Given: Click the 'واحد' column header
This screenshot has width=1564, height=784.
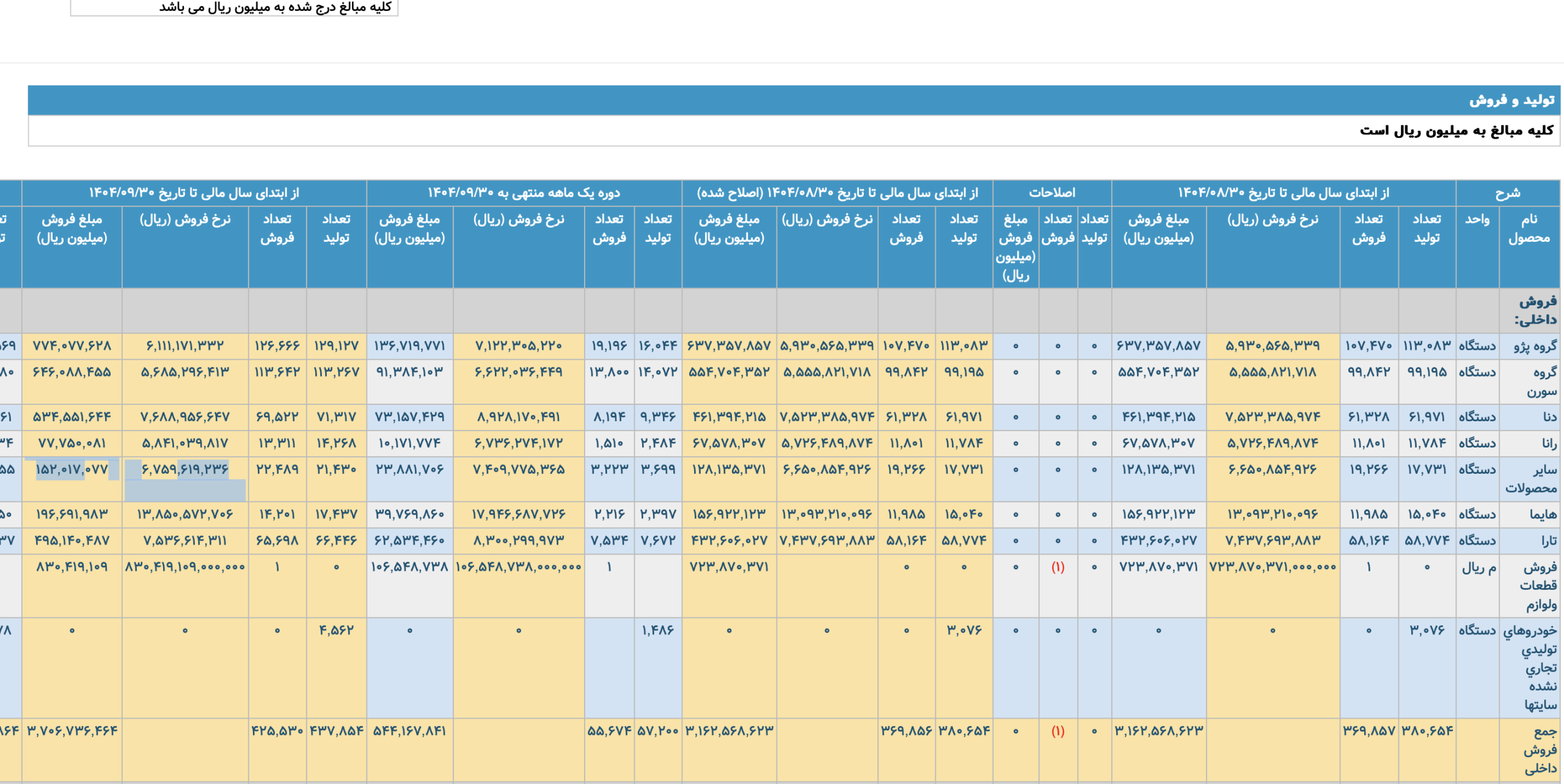Looking at the screenshot, I should pos(1477,219).
